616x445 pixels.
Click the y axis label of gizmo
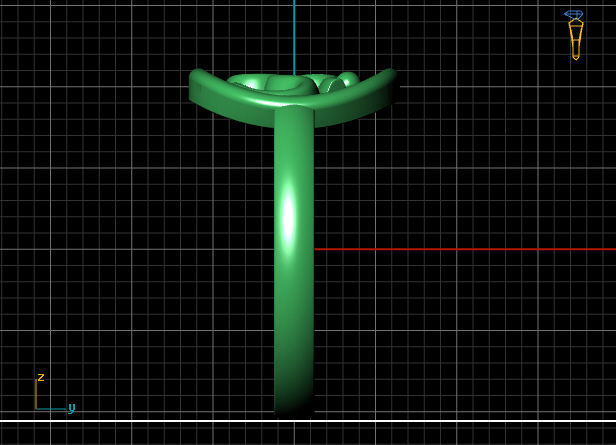[x=71, y=408]
